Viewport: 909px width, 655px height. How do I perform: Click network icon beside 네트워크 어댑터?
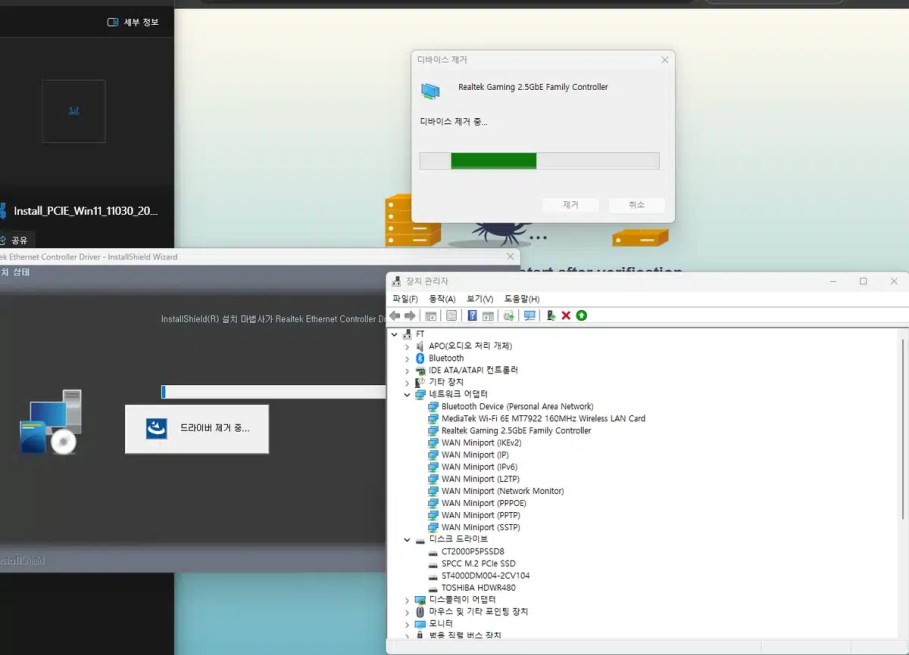tap(420, 394)
